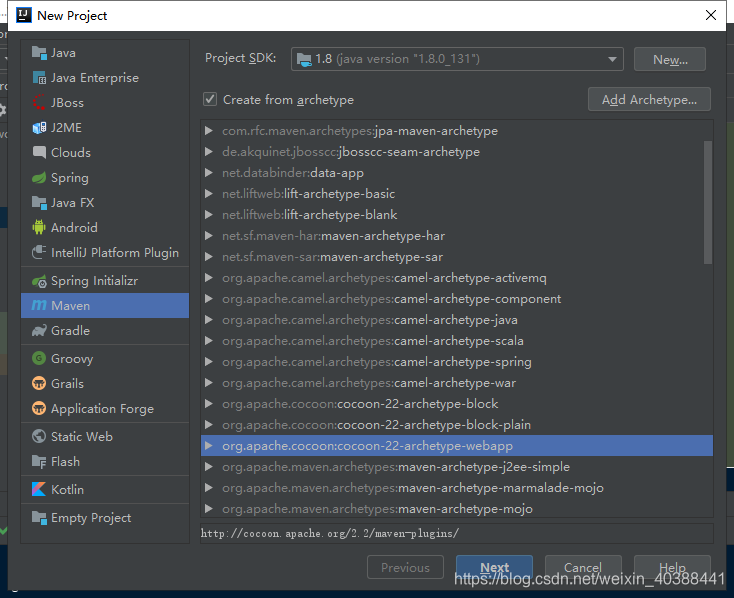Select Java Enterprise project type

[105, 78]
